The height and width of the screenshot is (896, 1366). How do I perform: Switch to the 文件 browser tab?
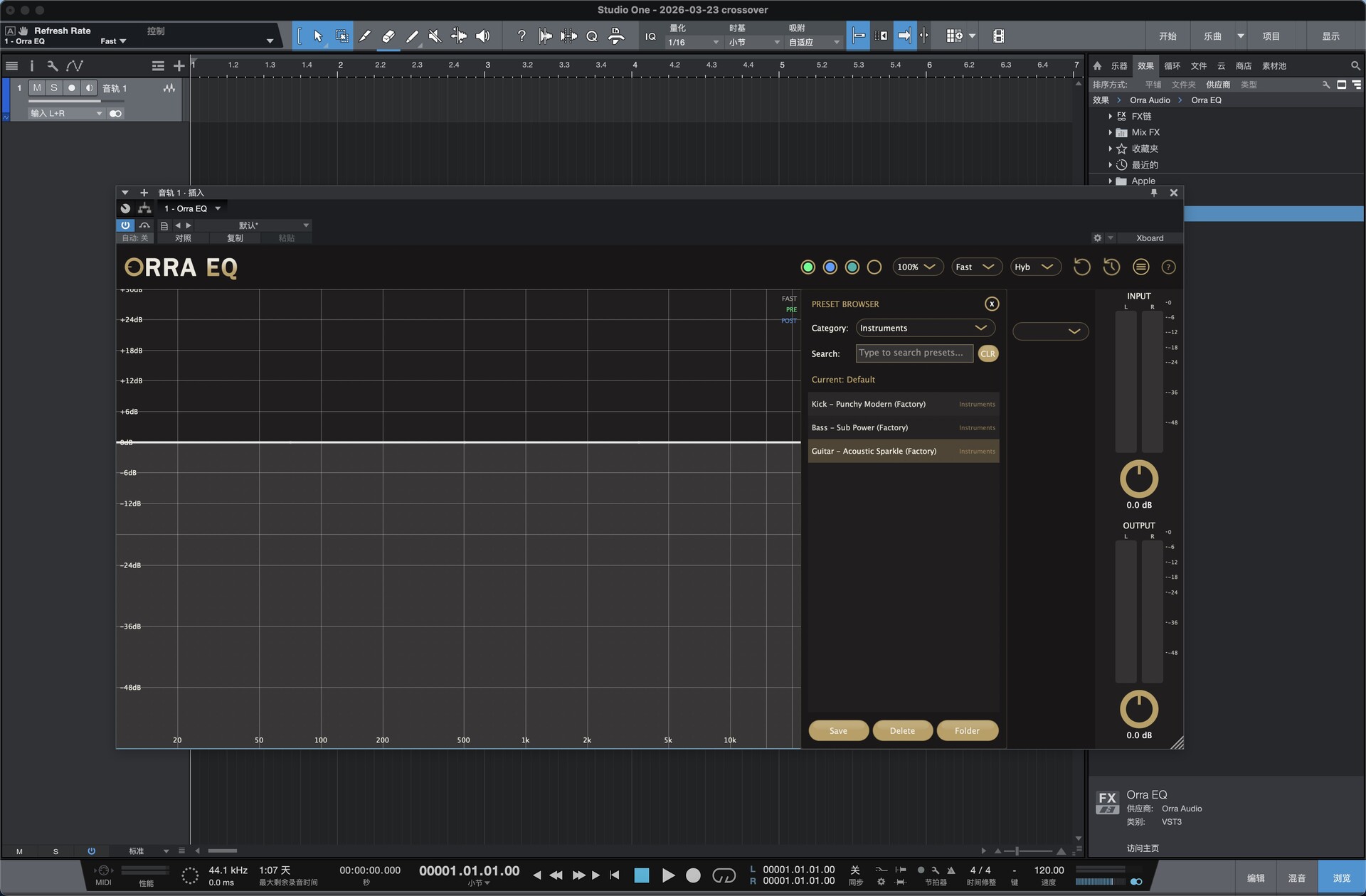click(1199, 65)
